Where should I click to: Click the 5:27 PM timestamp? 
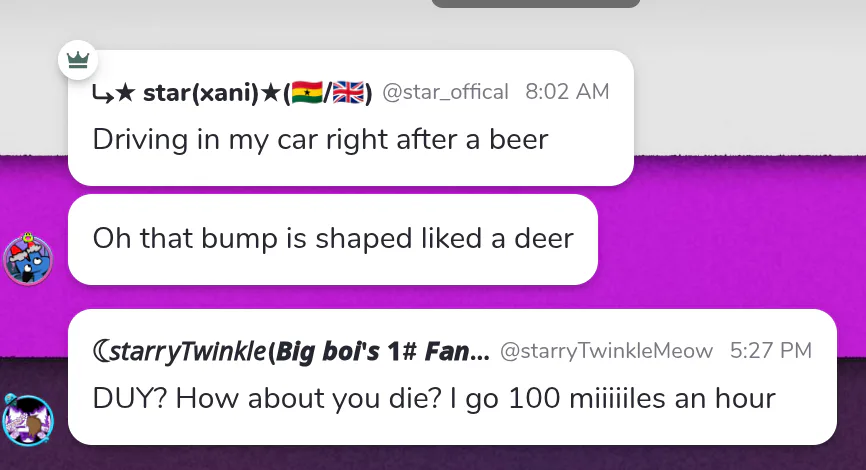tap(770, 351)
